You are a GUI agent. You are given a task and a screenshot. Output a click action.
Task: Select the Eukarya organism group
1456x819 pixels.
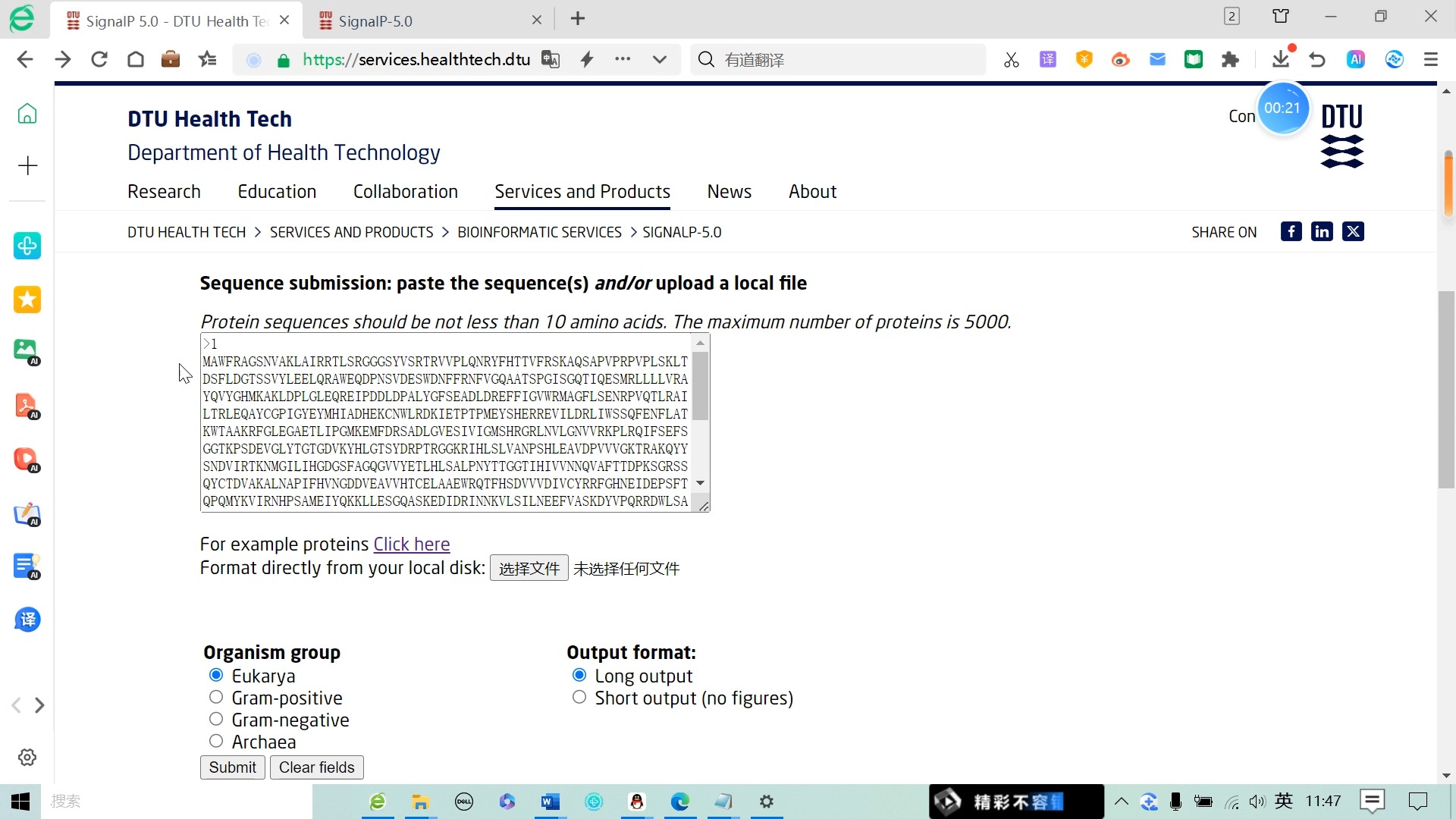pyautogui.click(x=216, y=675)
